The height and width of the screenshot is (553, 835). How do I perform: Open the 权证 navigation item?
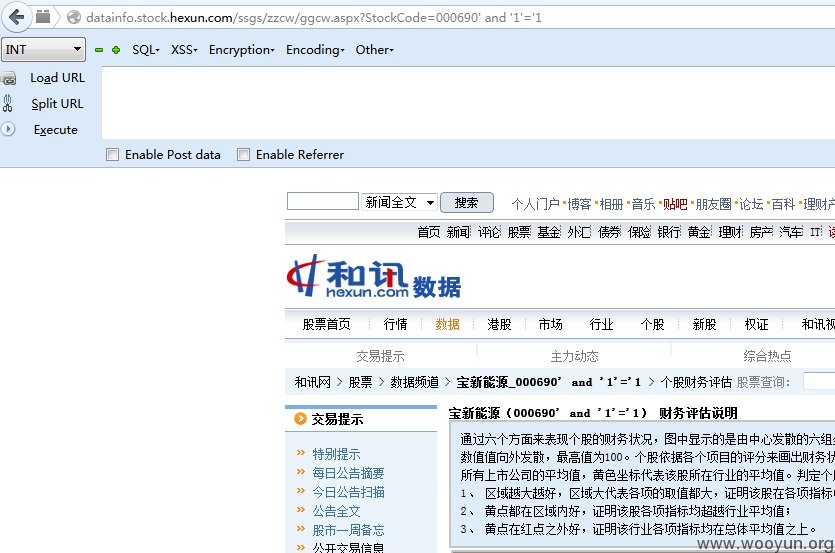click(756, 324)
